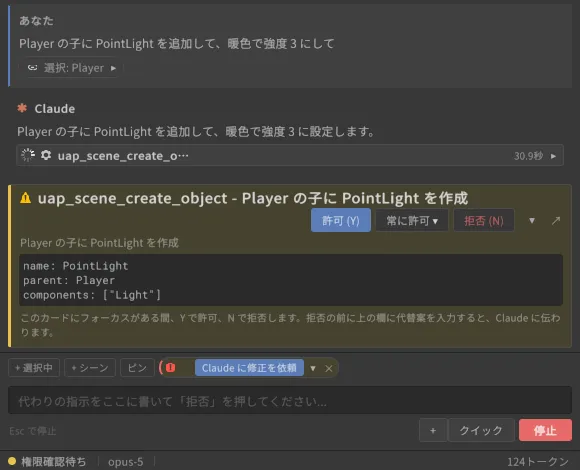Click the components: ["Light"] parameter line
The image size is (580, 470).
(x=92, y=295)
